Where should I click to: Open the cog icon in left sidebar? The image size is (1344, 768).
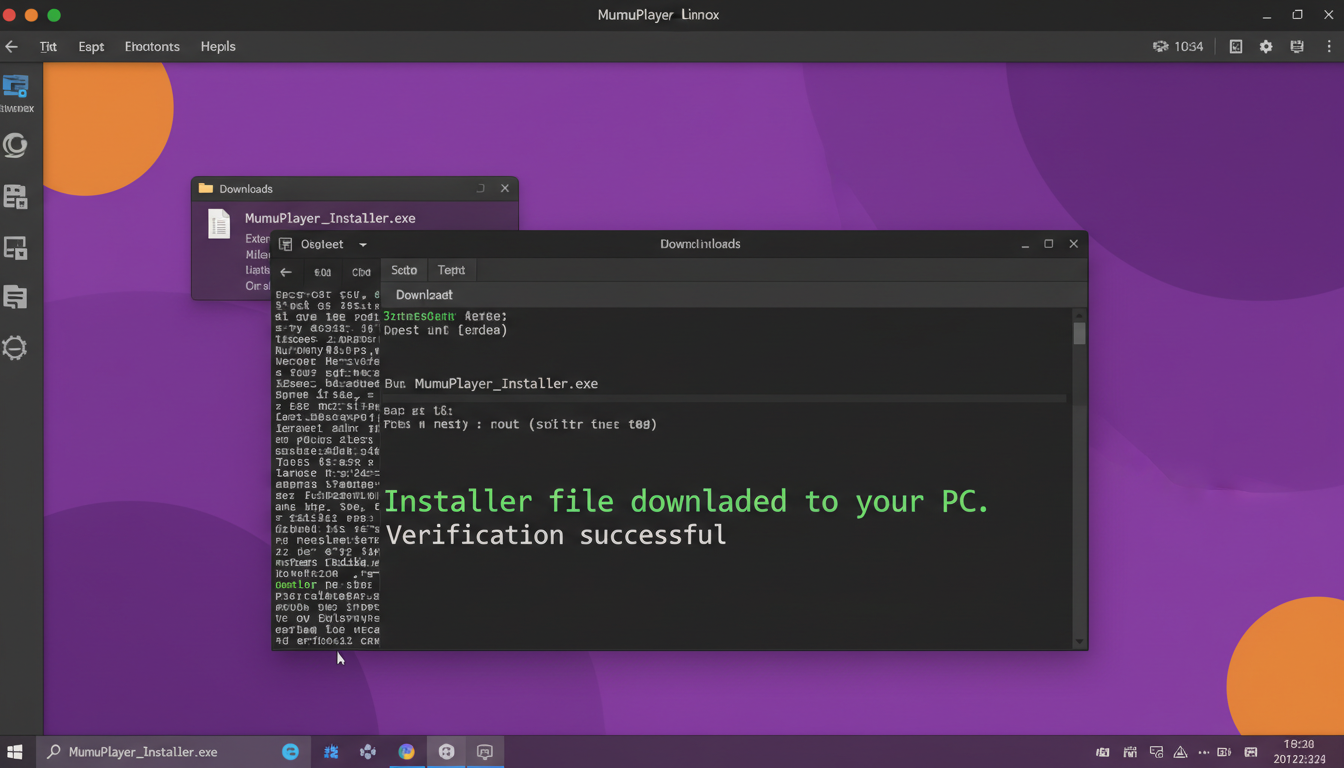(15, 348)
